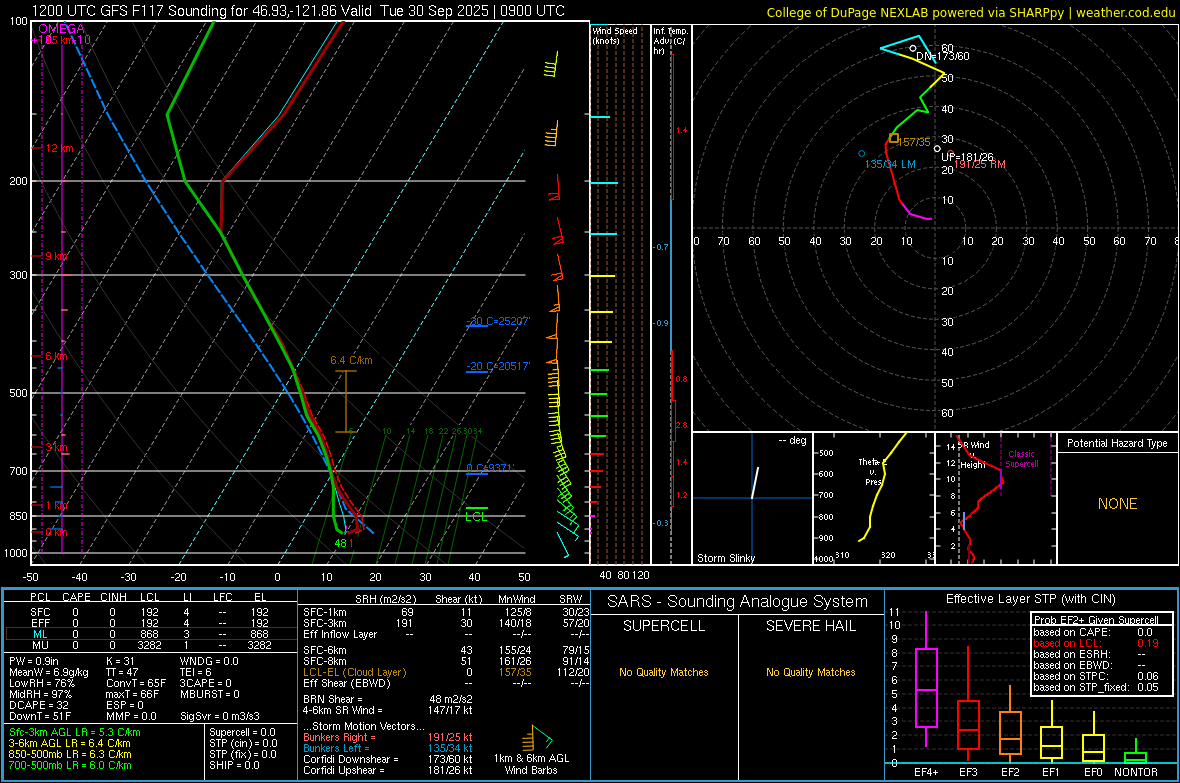Click the '135/34 LM' hodograph label
The height and width of the screenshot is (783, 1180).
click(890, 164)
